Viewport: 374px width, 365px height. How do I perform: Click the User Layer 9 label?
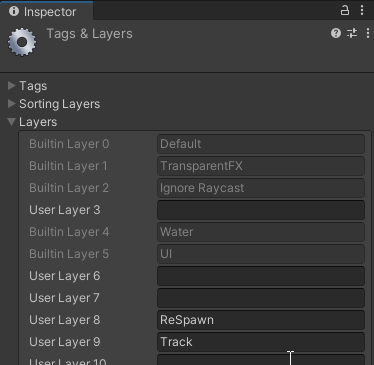pyautogui.click(x=65, y=342)
